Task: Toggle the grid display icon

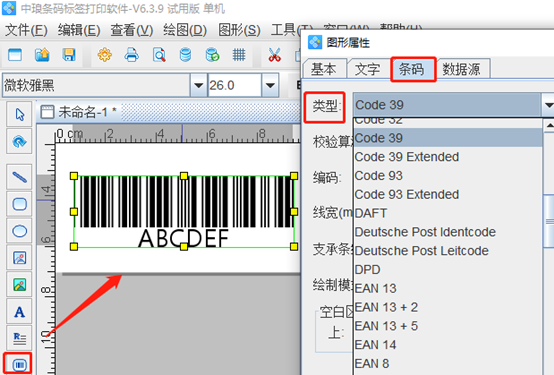Action: tap(239, 55)
